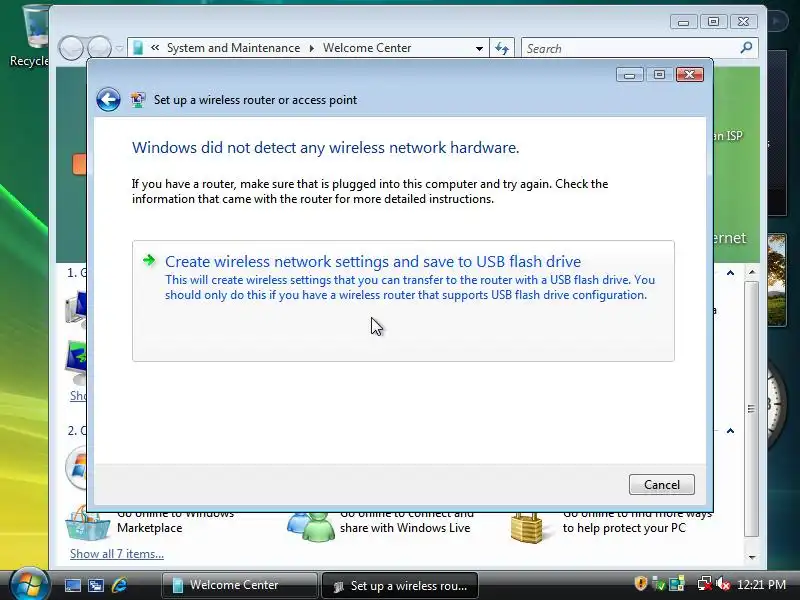Image resolution: width=800 pixels, height=600 pixels.
Task: Click into the Welcome Center Search field
Action: point(630,48)
